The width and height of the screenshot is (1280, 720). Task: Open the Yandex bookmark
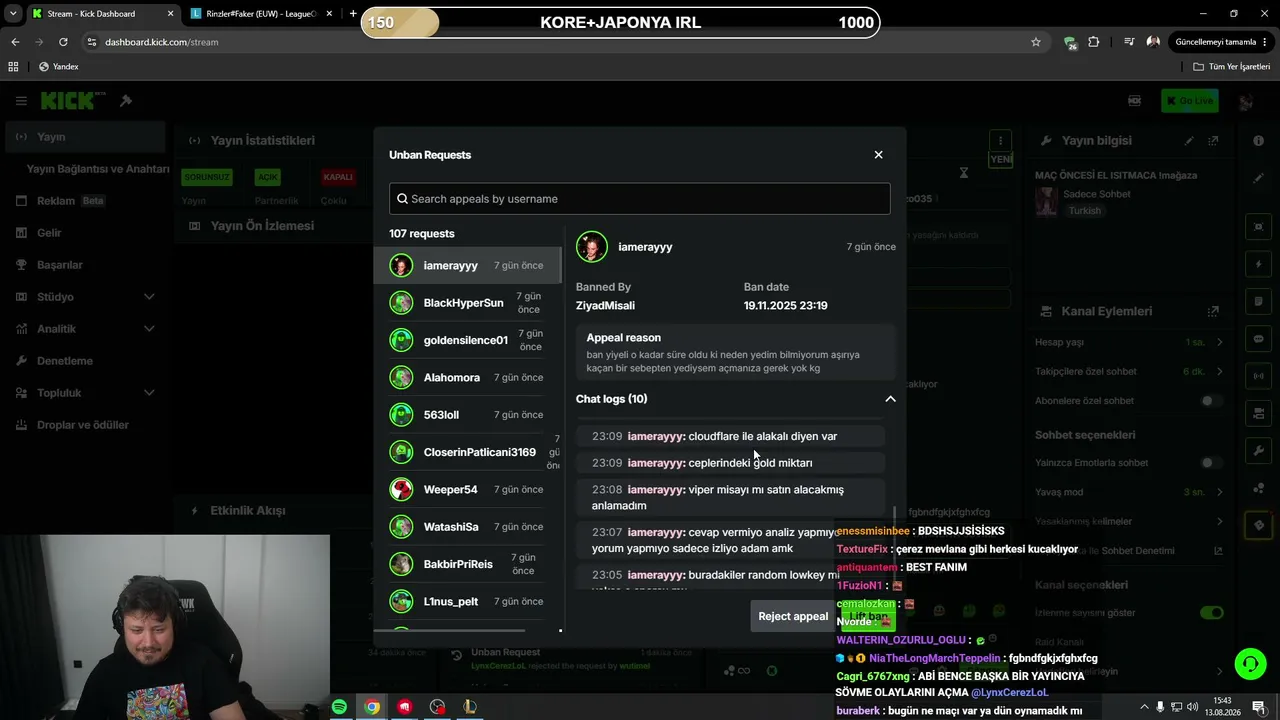coord(58,67)
